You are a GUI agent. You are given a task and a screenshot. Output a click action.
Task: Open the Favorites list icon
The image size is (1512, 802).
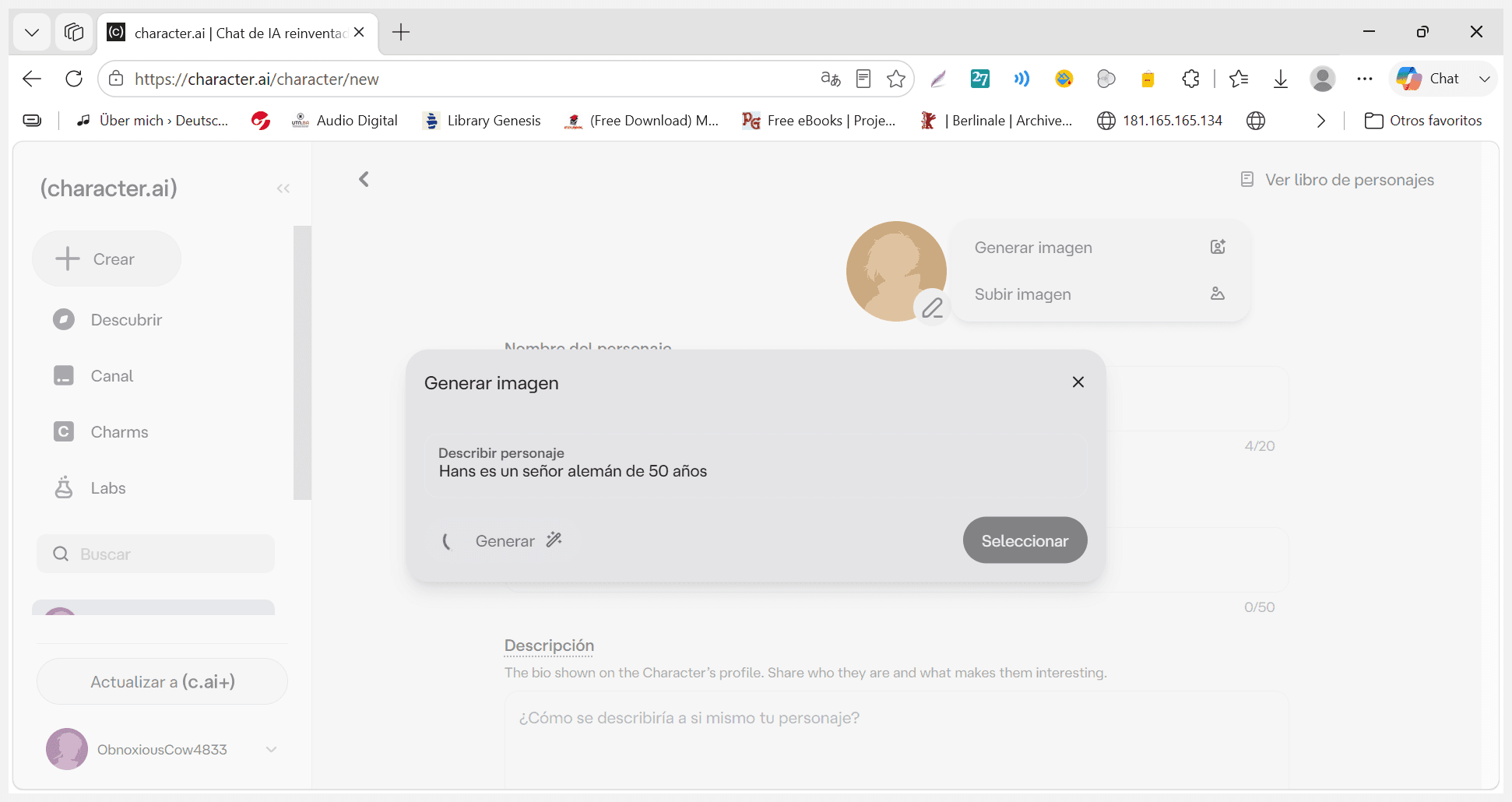point(1239,79)
